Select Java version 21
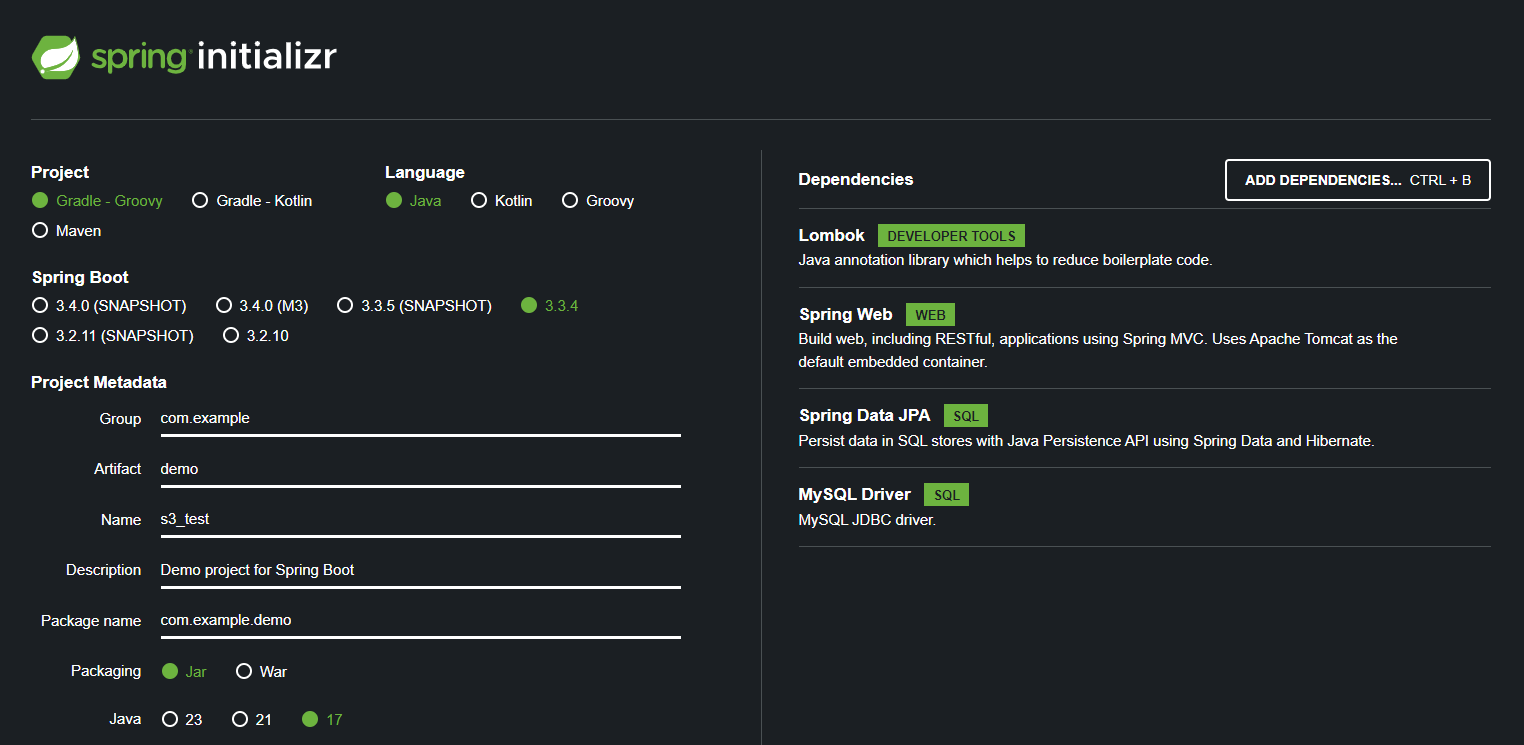The height and width of the screenshot is (745, 1524). point(252,720)
